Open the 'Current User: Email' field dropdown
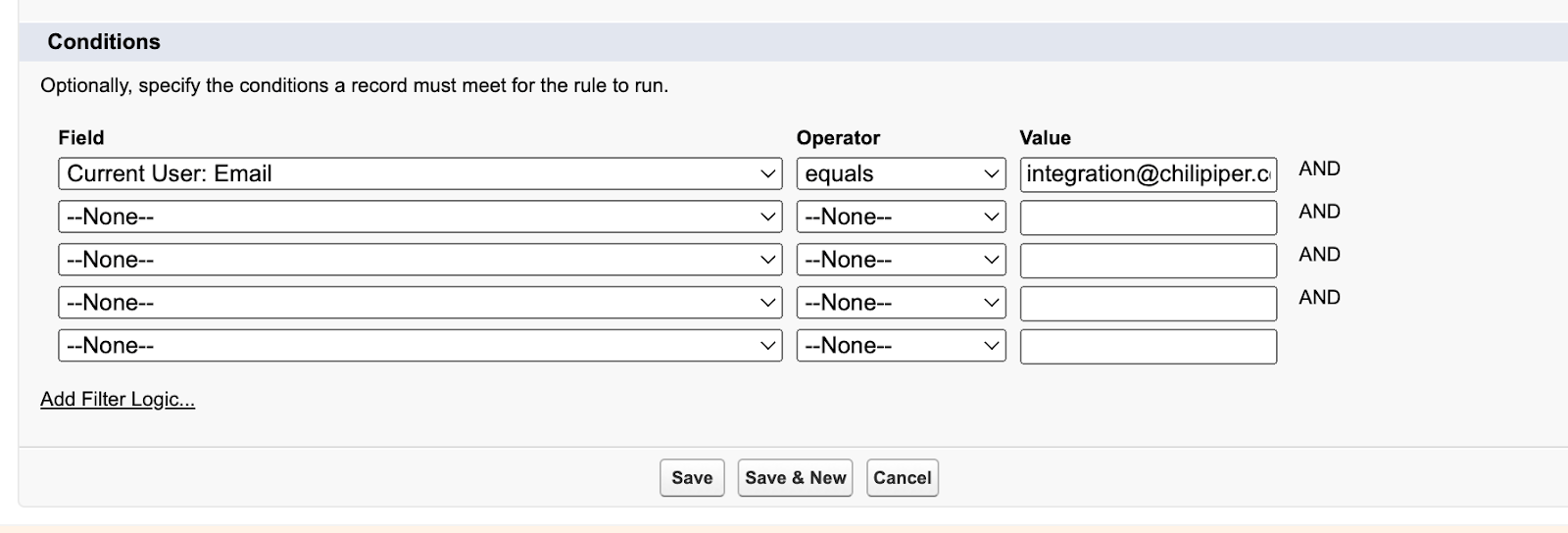The width and height of the screenshot is (1568, 533). (420, 173)
